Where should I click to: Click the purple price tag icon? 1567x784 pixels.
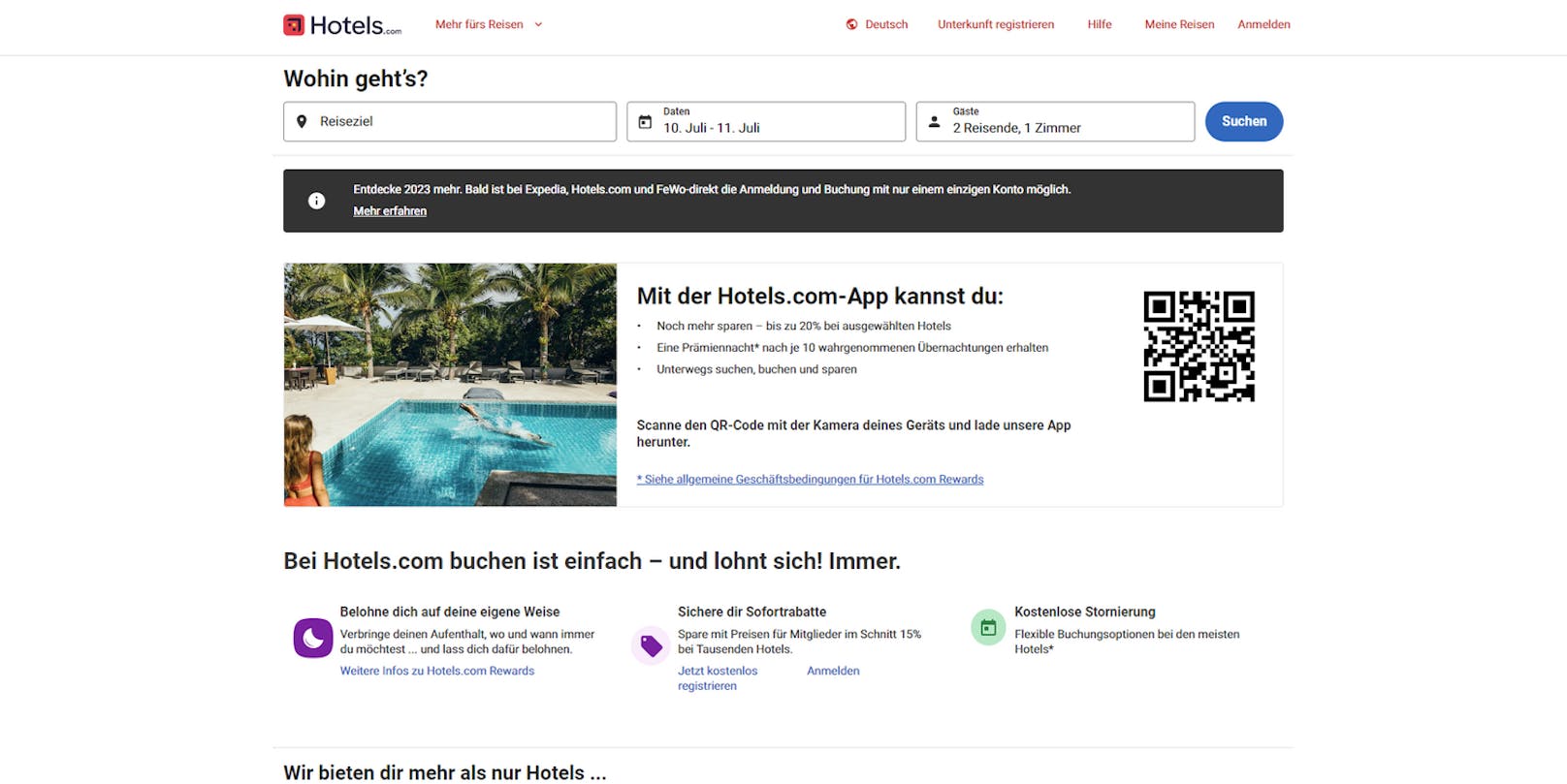[x=652, y=645]
